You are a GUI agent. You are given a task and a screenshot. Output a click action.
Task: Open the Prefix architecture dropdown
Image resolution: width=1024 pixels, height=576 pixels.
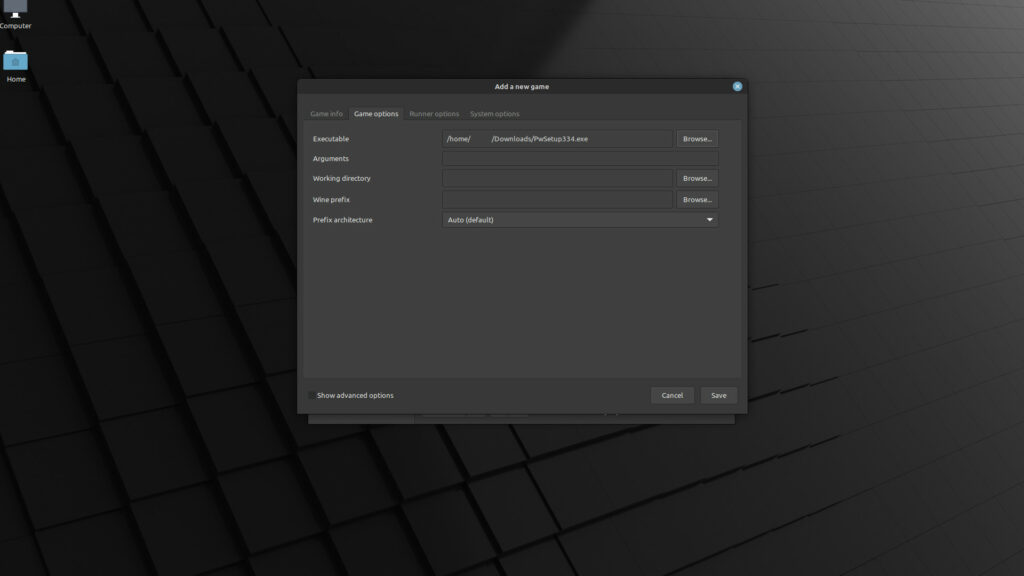pyautogui.click(x=580, y=220)
